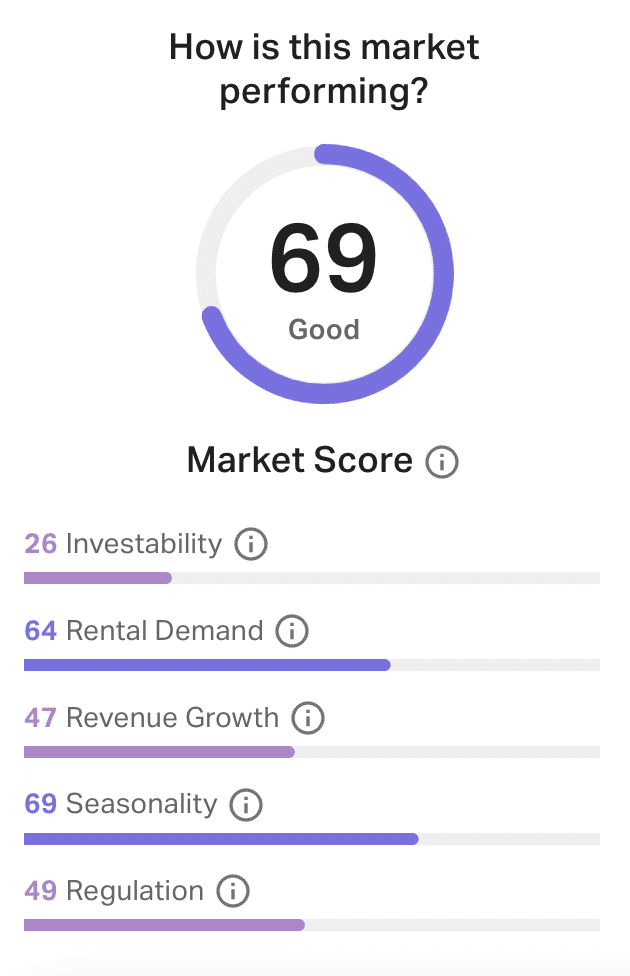
Task: Select the Revenue Growth score bar
Action: pyautogui.click(x=158, y=752)
